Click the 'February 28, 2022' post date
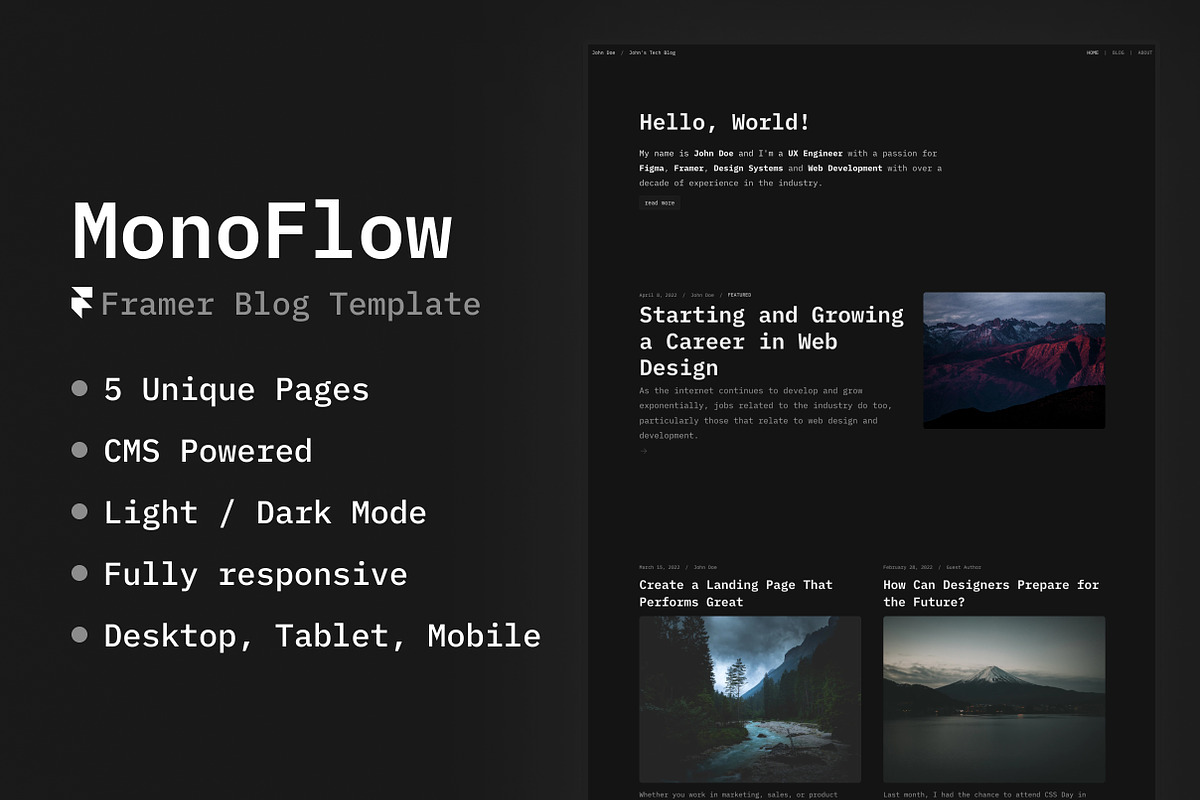Viewport: 1200px width, 800px height. coord(908,567)
